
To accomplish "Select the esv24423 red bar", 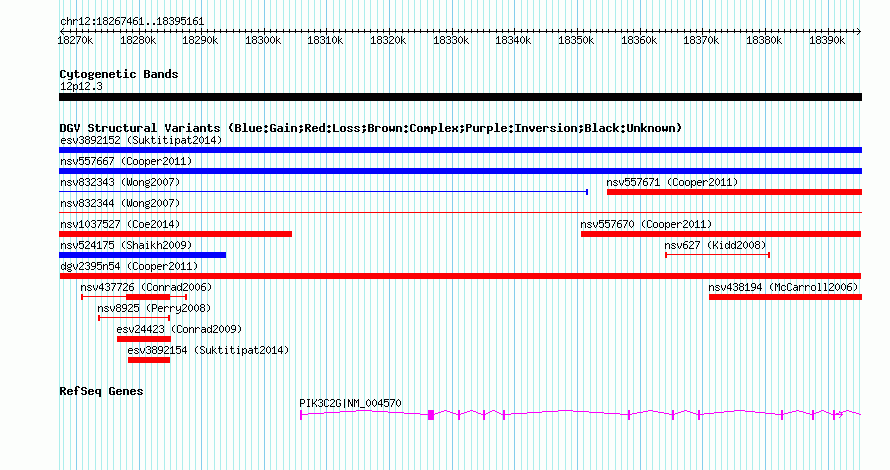I will (144, 339).
